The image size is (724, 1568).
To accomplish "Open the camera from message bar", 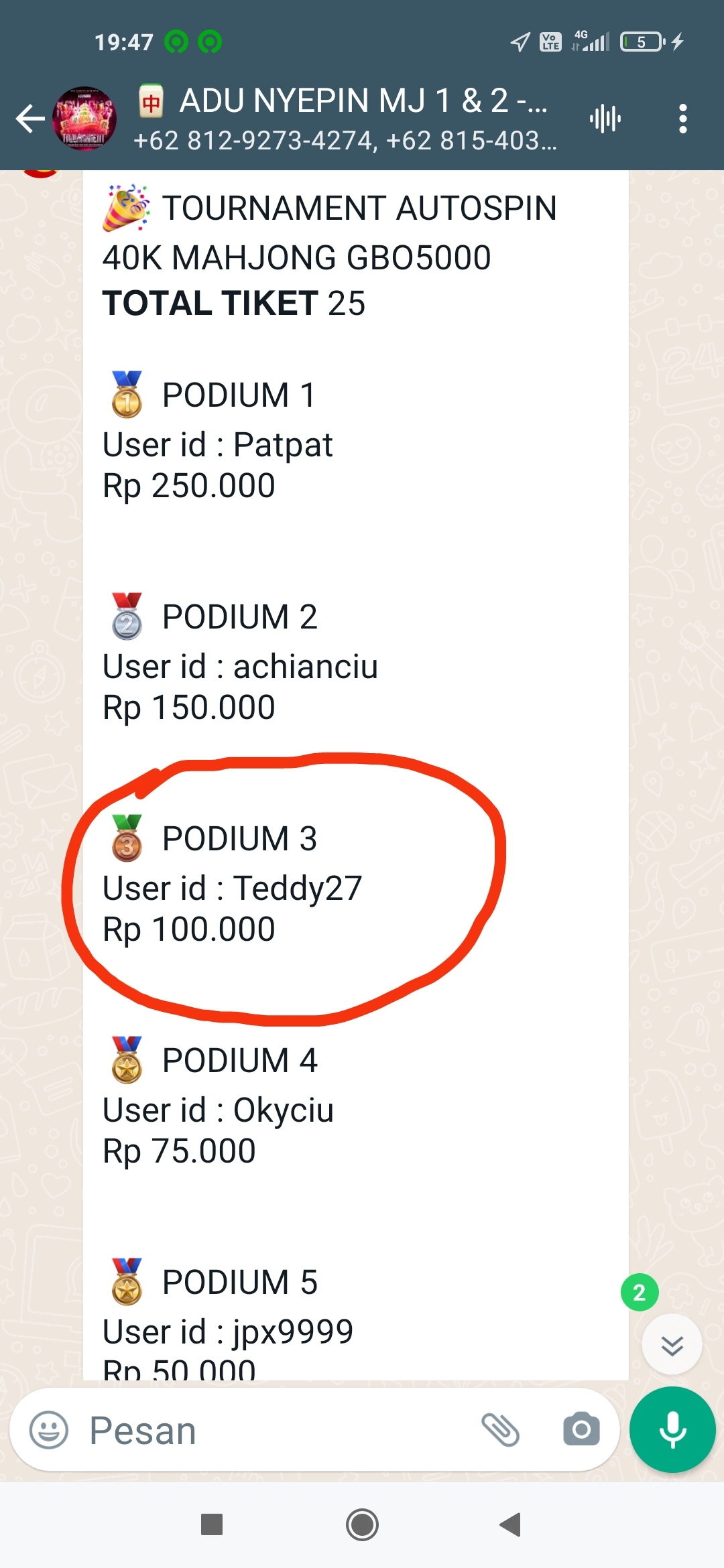I will coord(581,1431).
